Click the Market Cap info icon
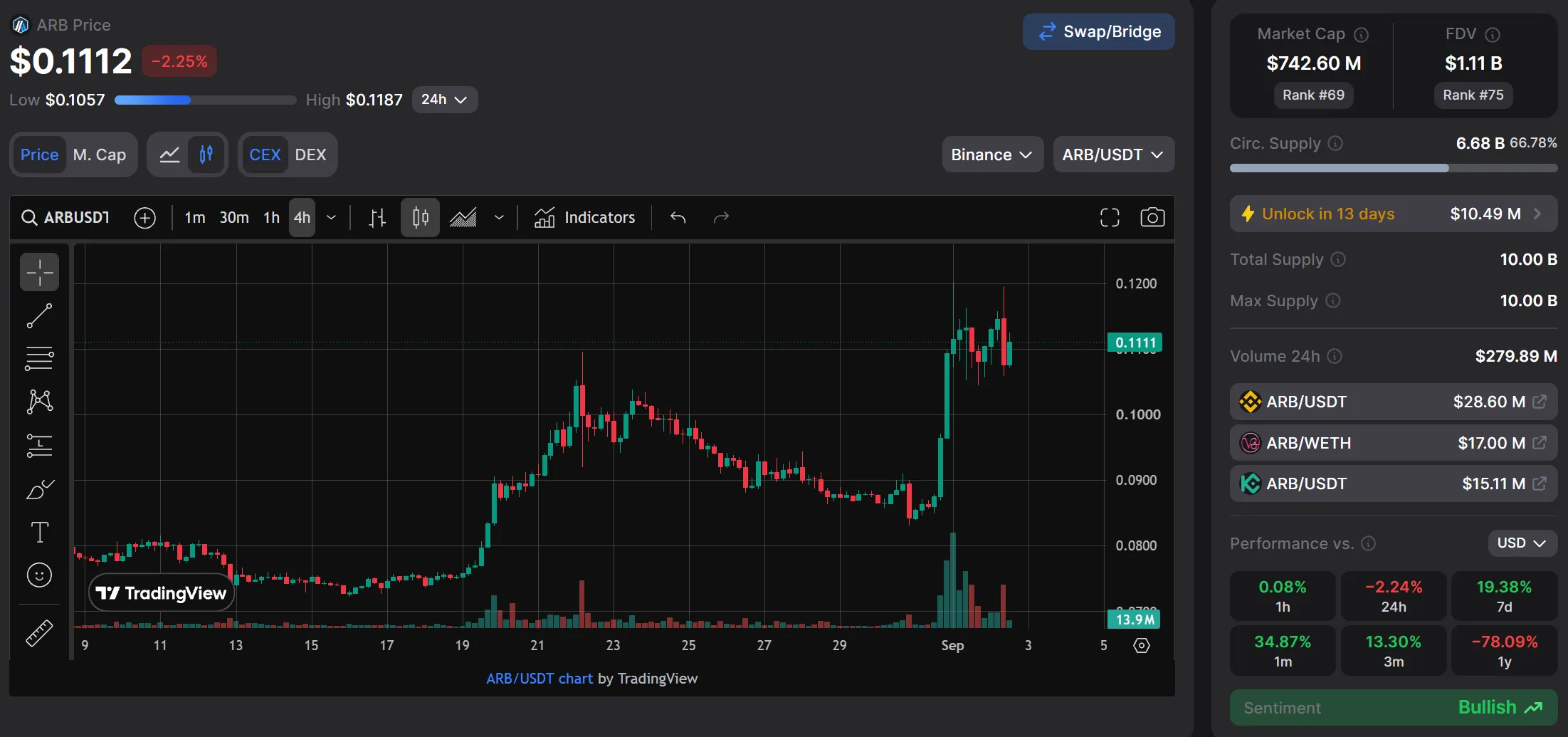The image size is (1568, 737). (1361, 34)
